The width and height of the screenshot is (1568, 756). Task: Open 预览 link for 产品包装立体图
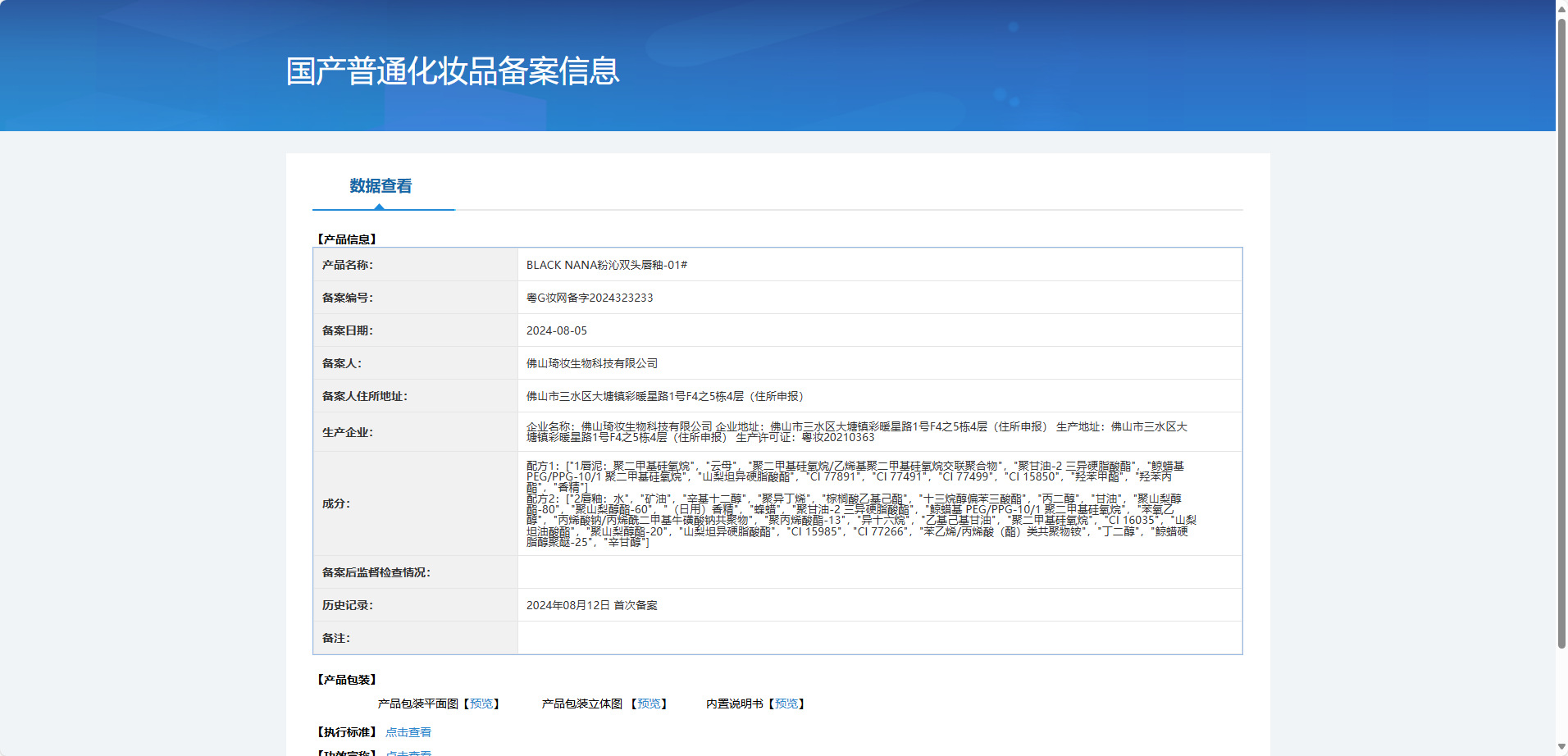tap(649, 704)
